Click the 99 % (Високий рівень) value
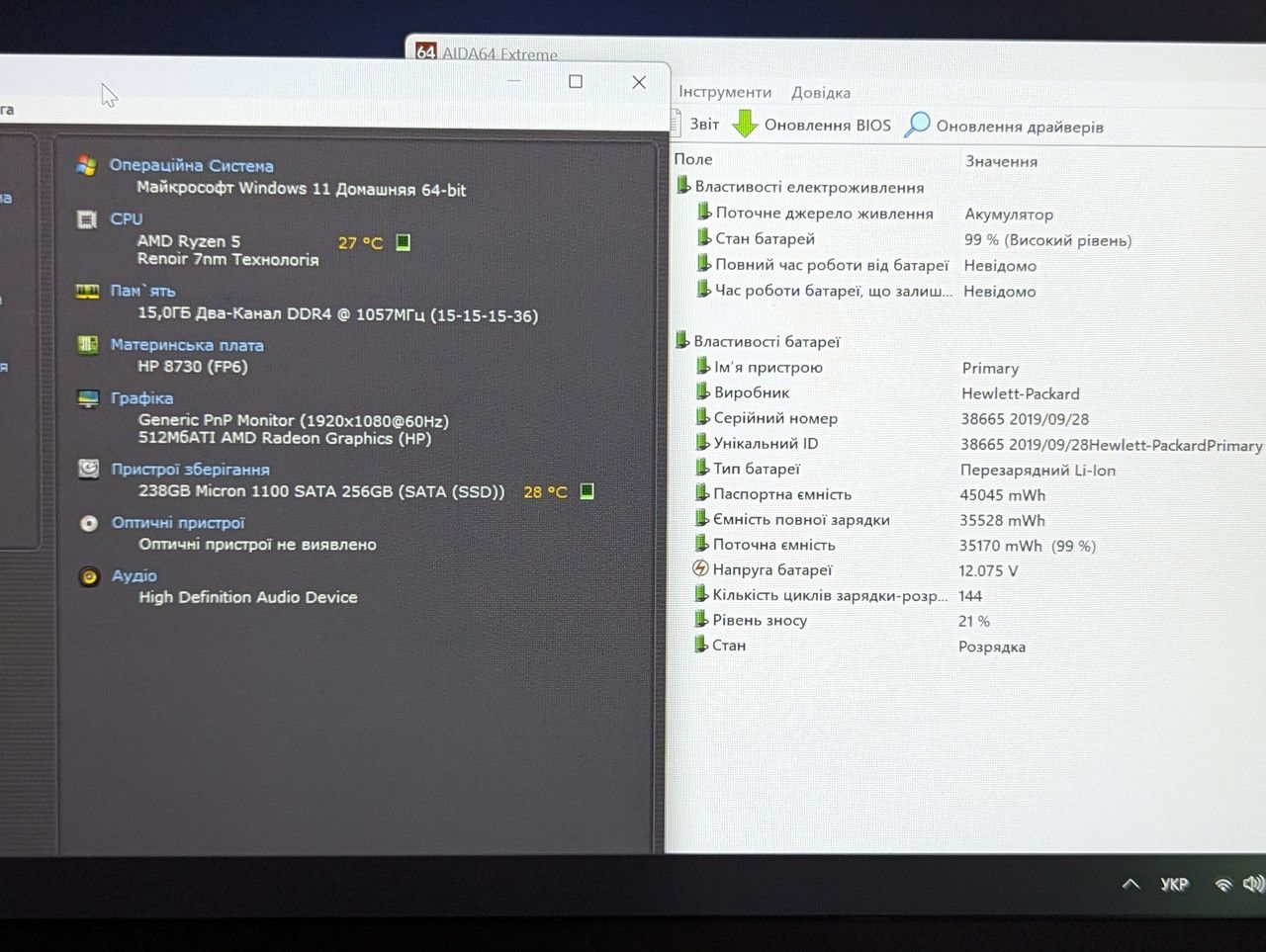The image size is (1266, 952). [1047, 240]
